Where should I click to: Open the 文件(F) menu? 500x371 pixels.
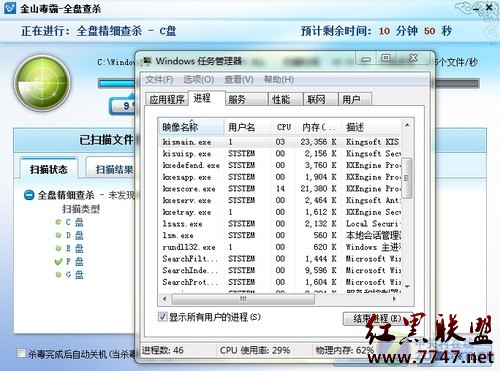(159, 80)
